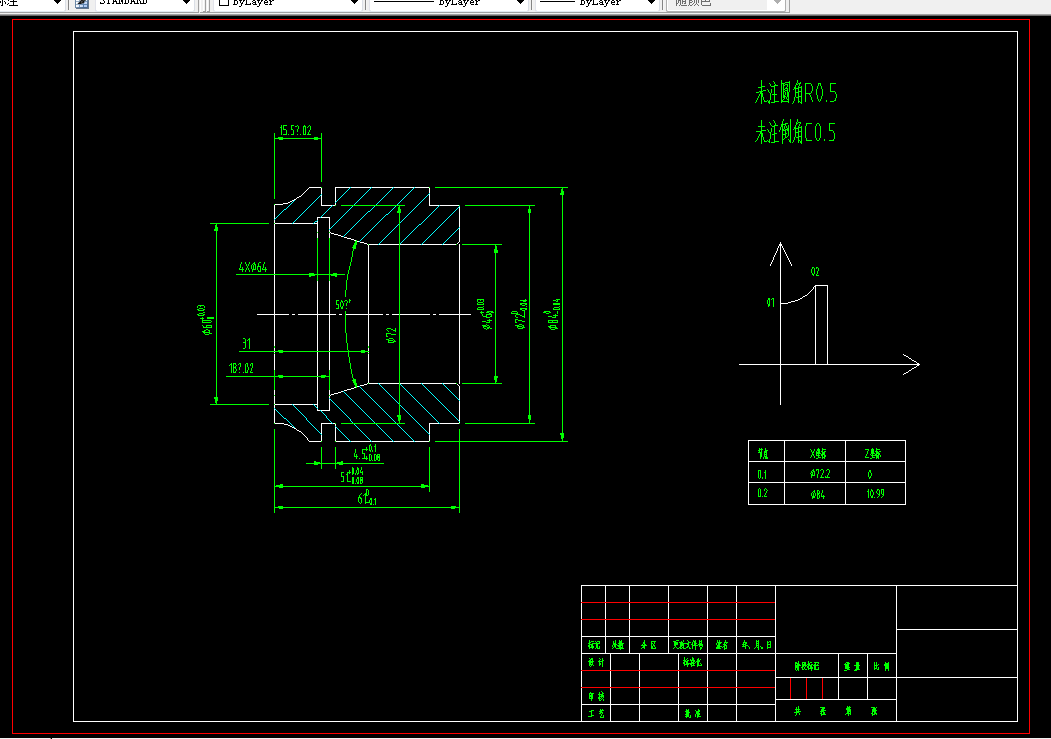Select the 4Xφ64 dimension label
Screen dimensions: 1051x739
[253, 267]
